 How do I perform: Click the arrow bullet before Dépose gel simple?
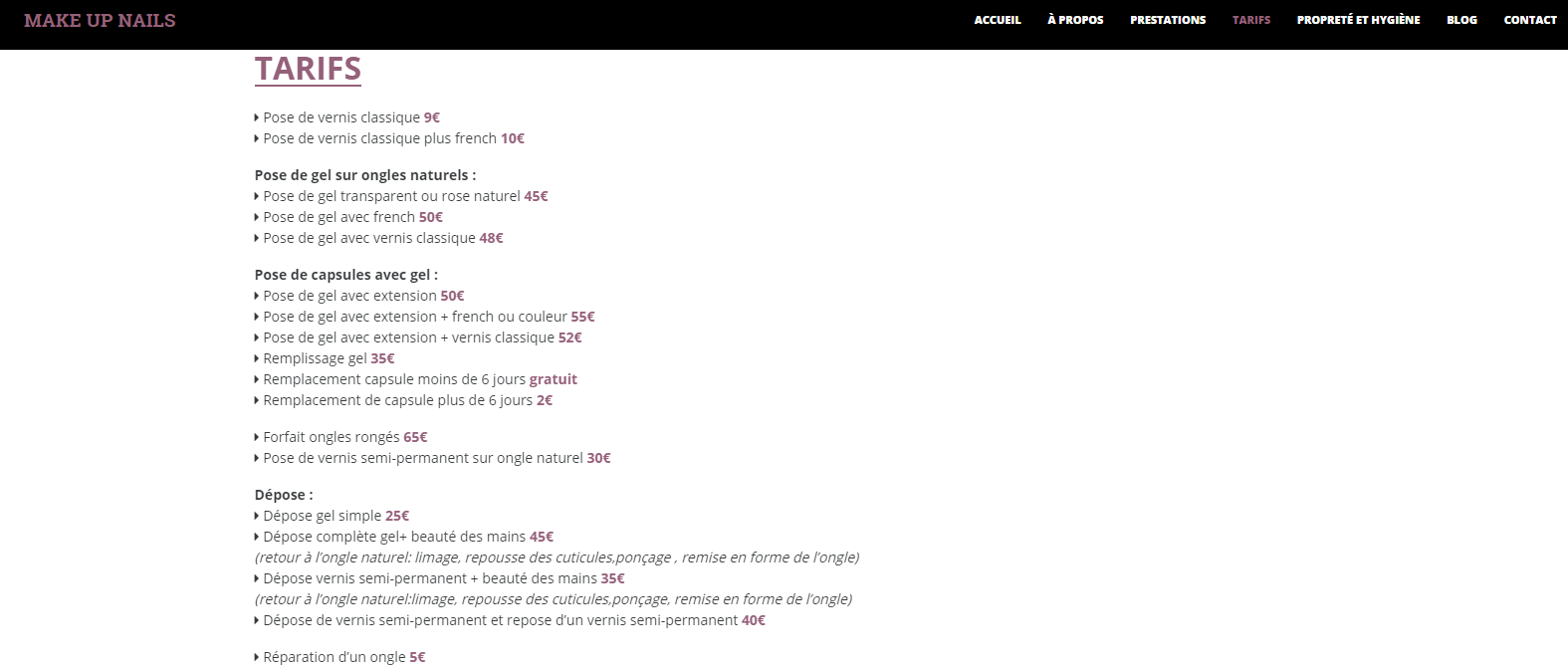[x=257, y=516]
